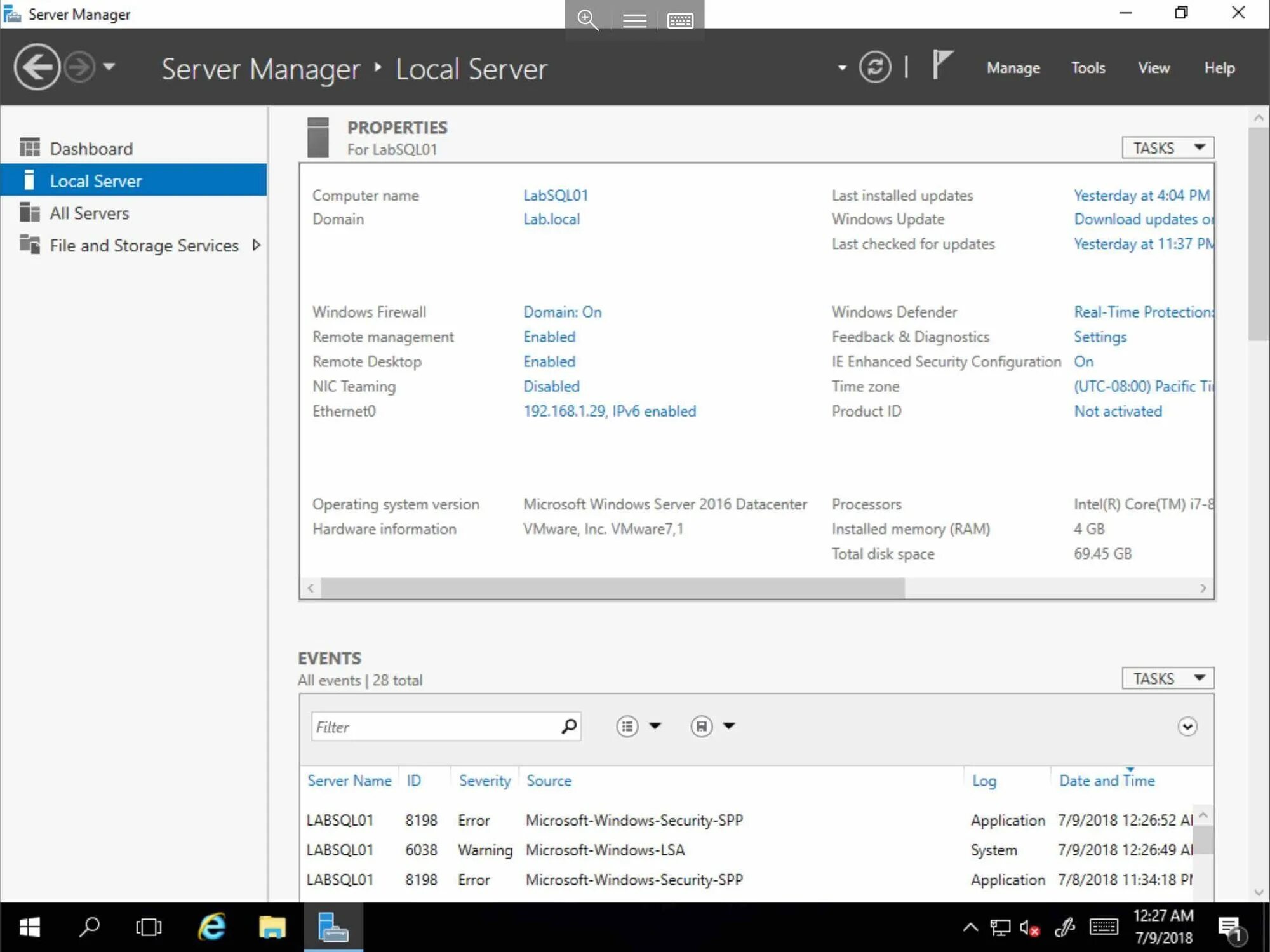Collapse the Events filter panel chevron
1270x952 pixels.
1187,726
